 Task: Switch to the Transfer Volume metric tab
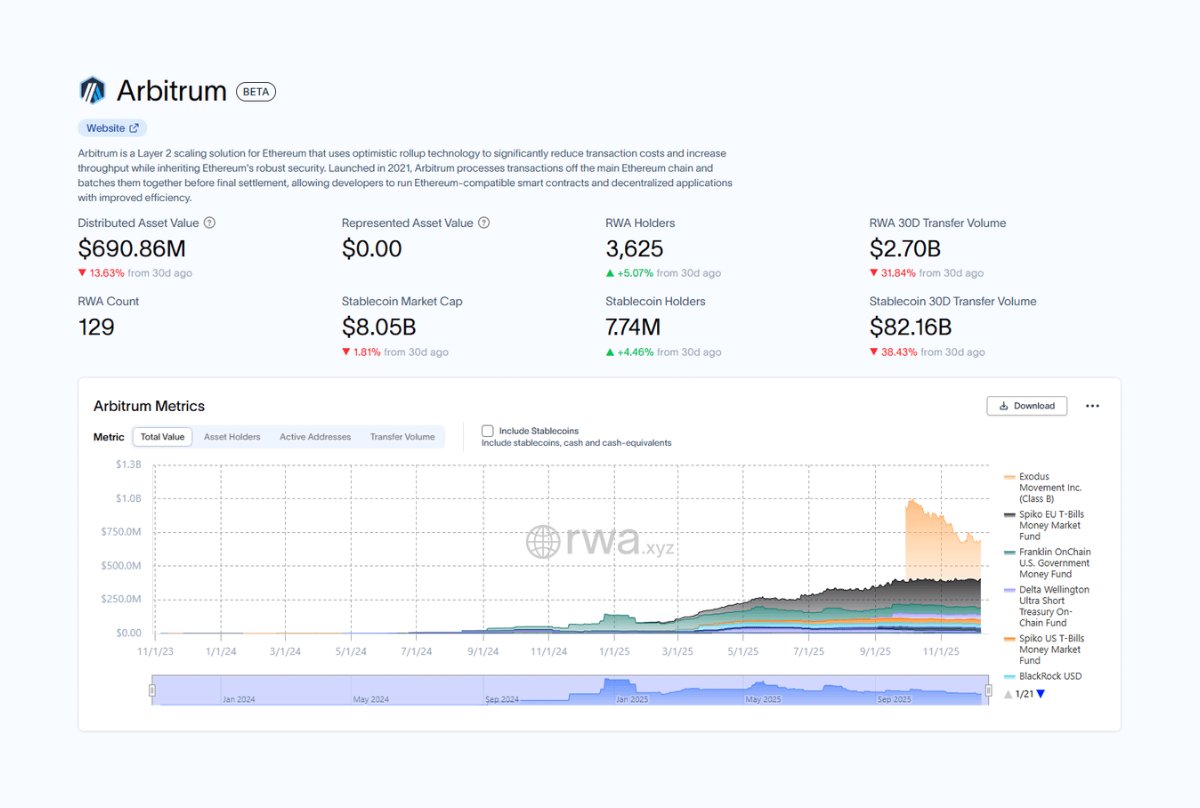(x=402, y=437)
